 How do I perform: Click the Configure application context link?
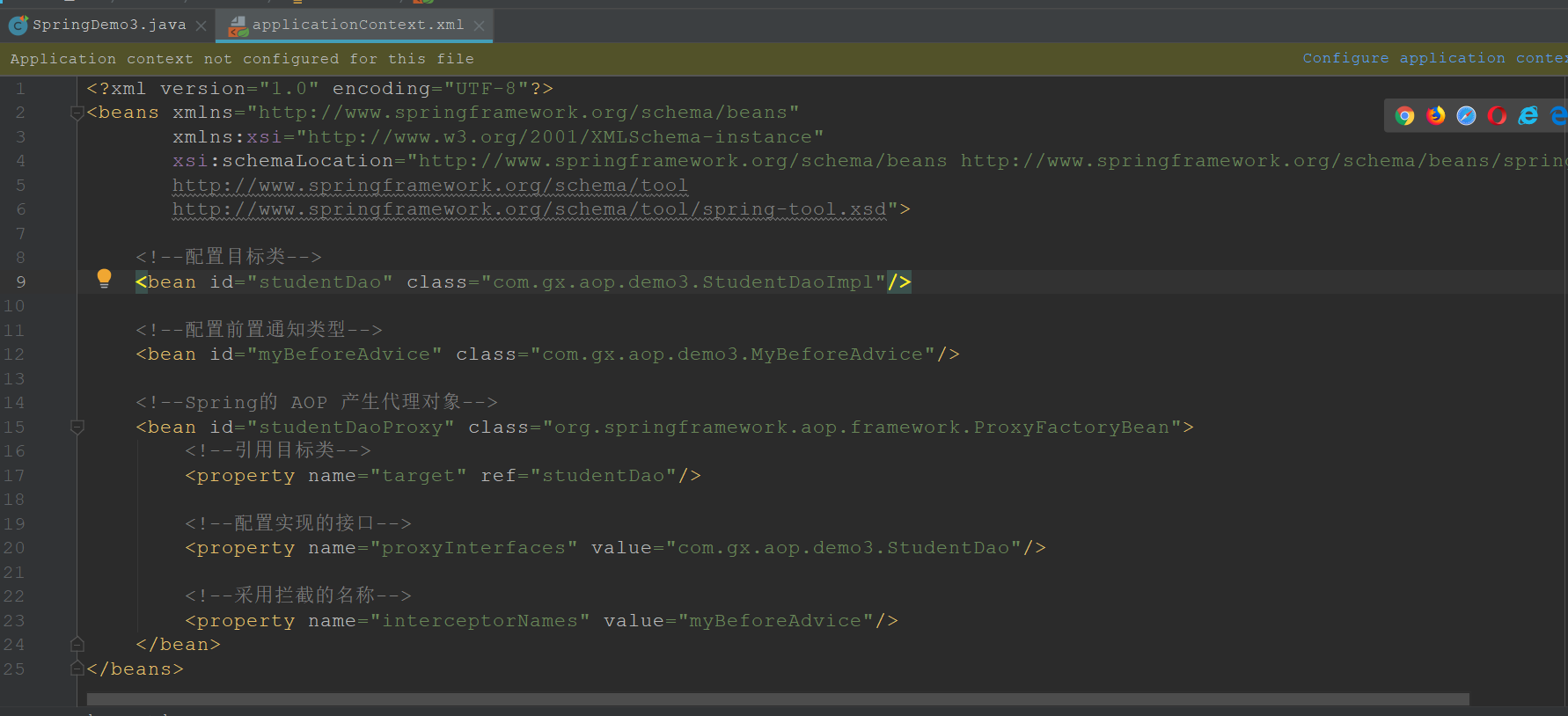tap(1434, 58)
